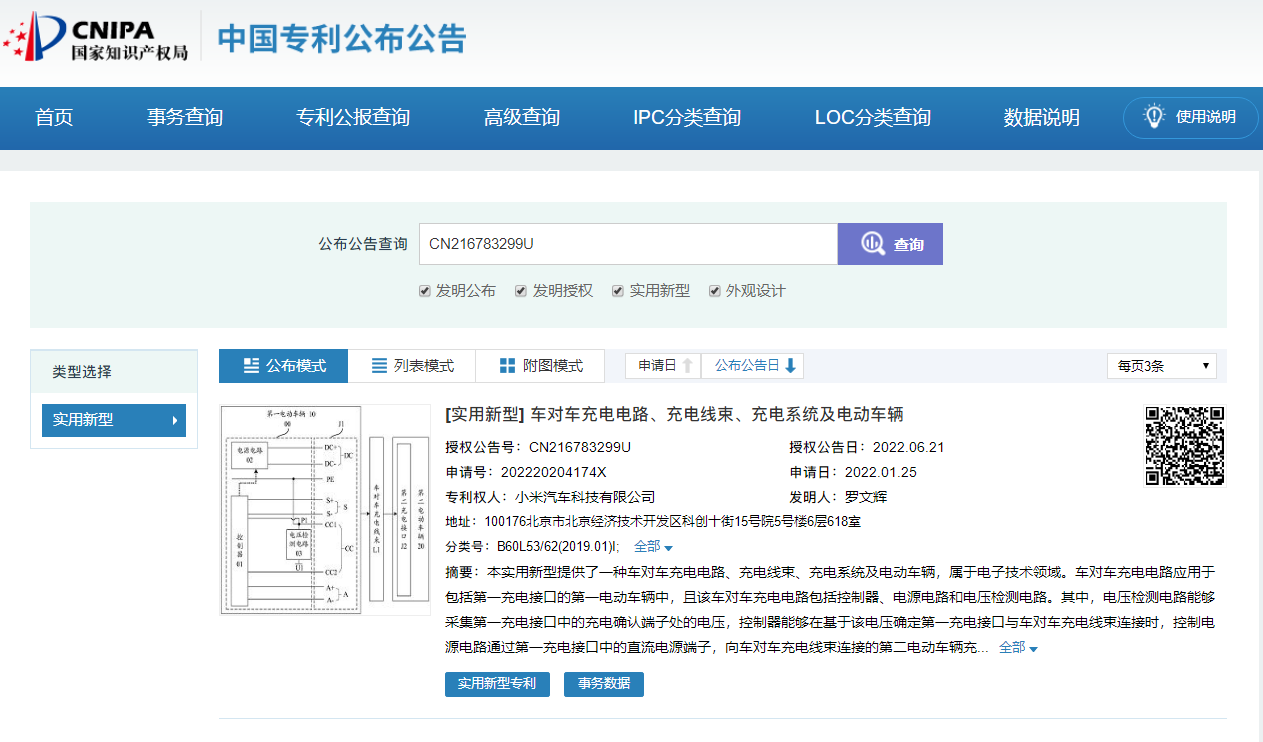Select publication mode view

pos(284,366)
